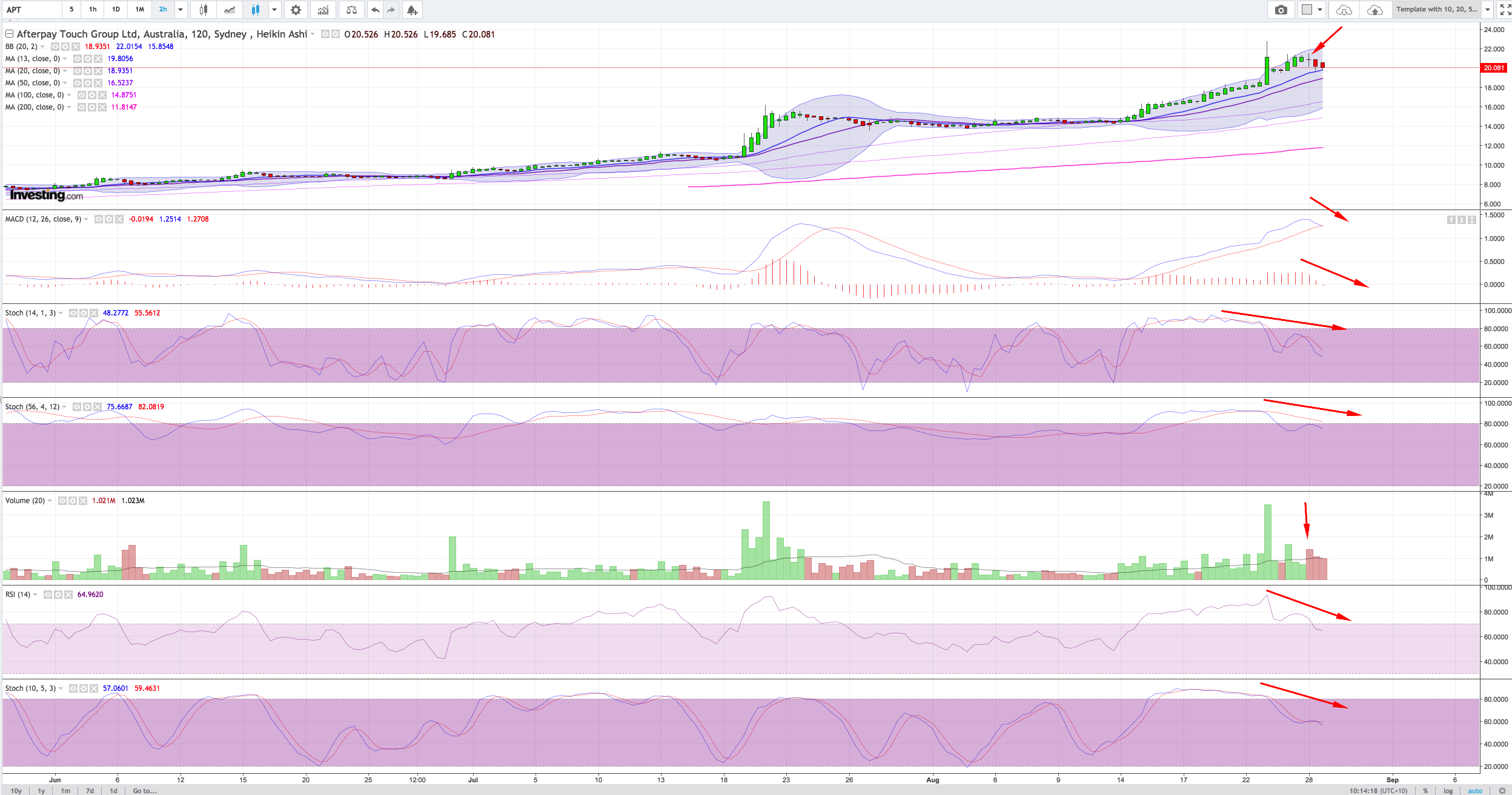This screenshot has width=1512, height=795.
Task: Expand the Afterpay Heikin Ashi title dropdown
Action: click(x=313, y=34)
